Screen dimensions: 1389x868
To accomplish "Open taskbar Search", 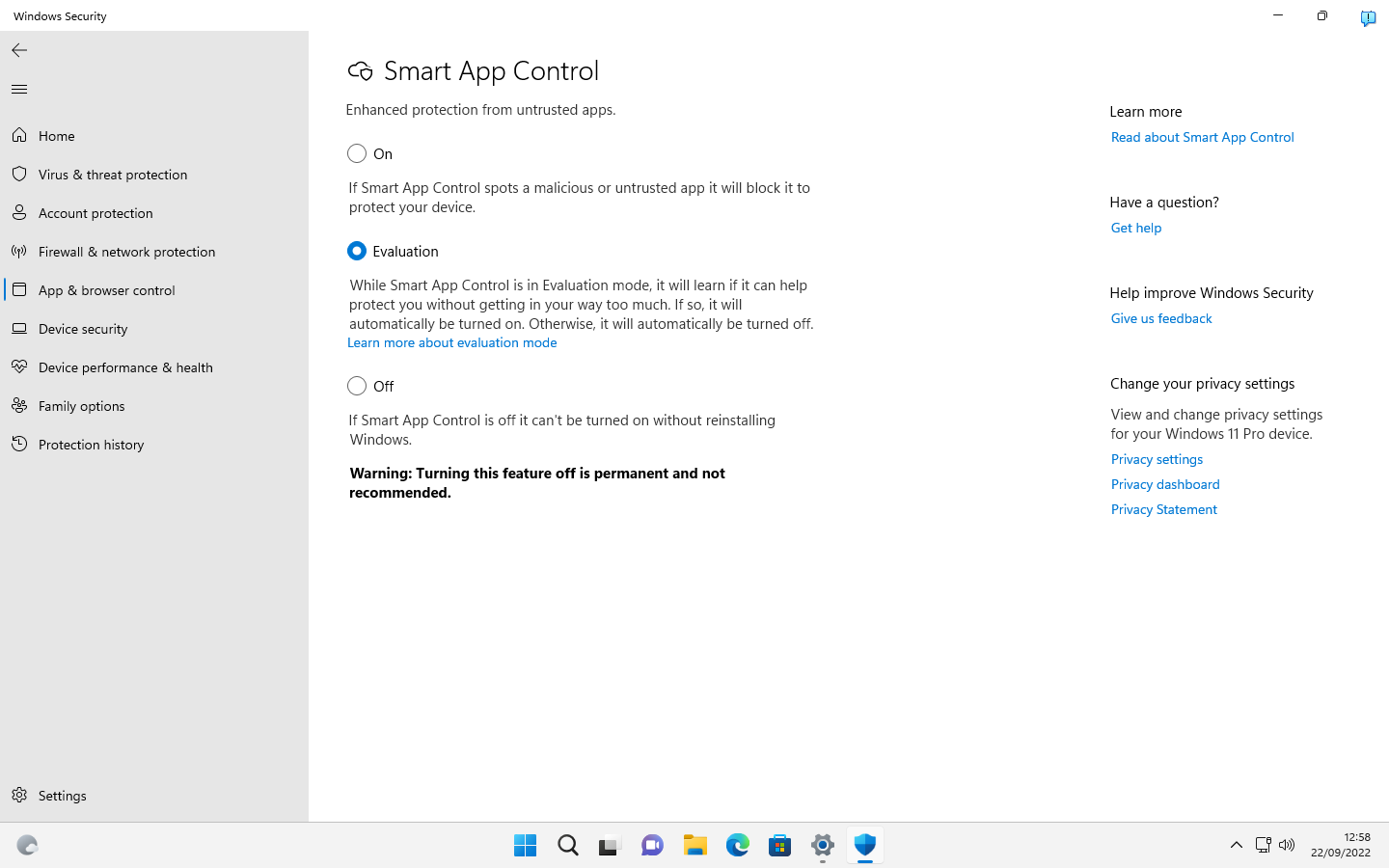I will pyautogui.click(x=568, y=846).
